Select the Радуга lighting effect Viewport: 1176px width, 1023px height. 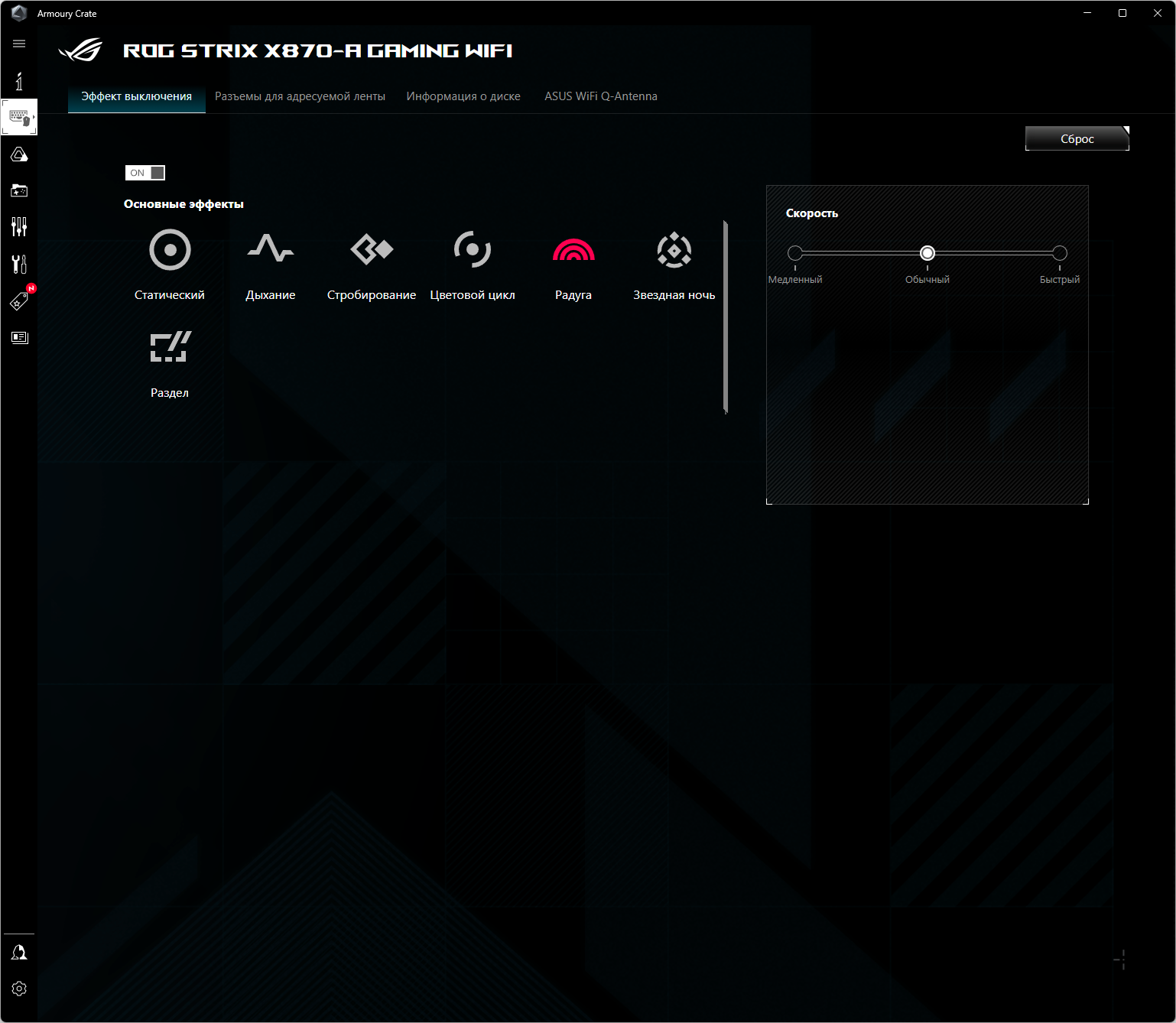pyautogui.click(x=573, y=265)
